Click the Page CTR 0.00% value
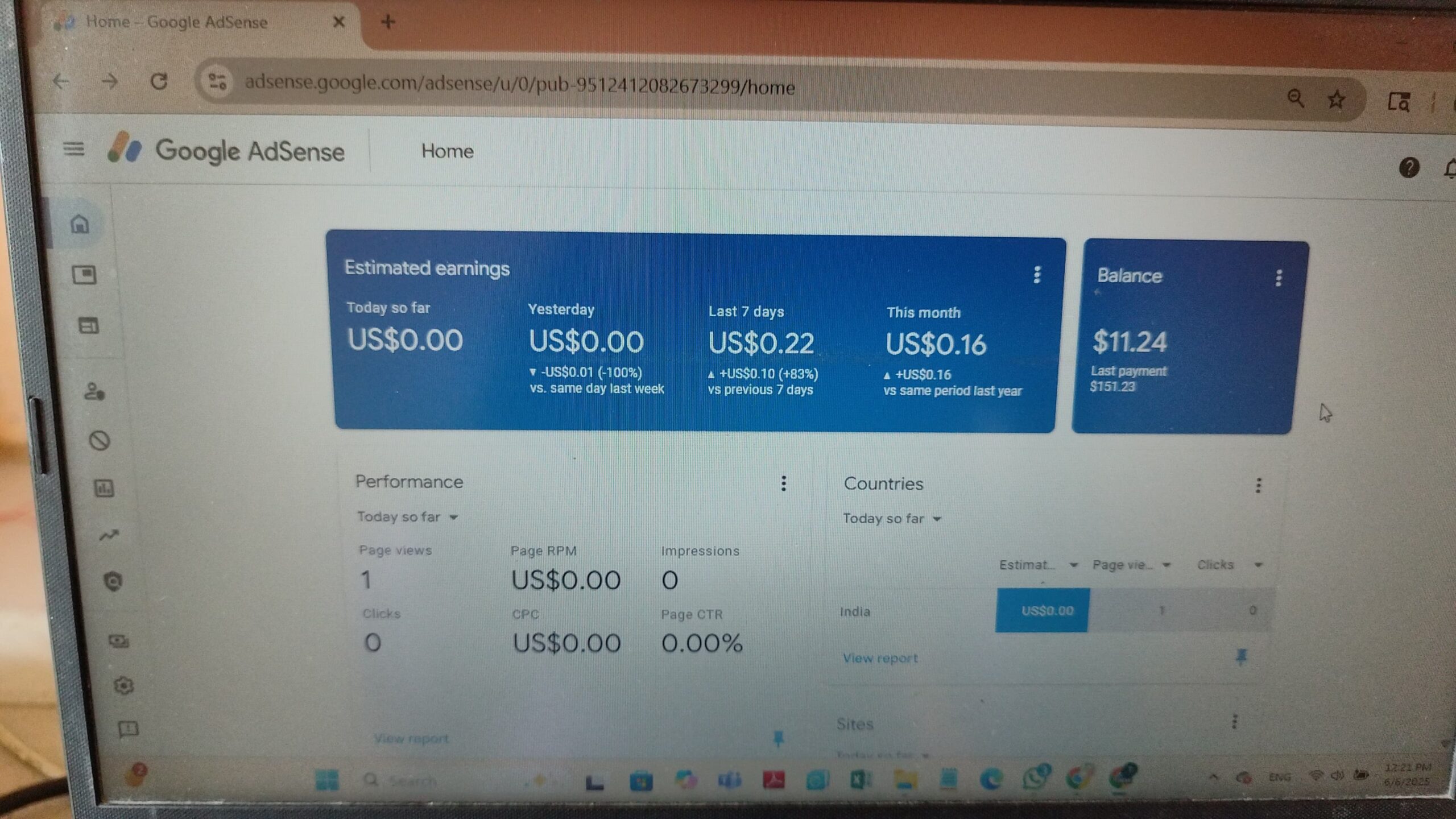This screenshot has height=819, width=1456. (702, 643)
